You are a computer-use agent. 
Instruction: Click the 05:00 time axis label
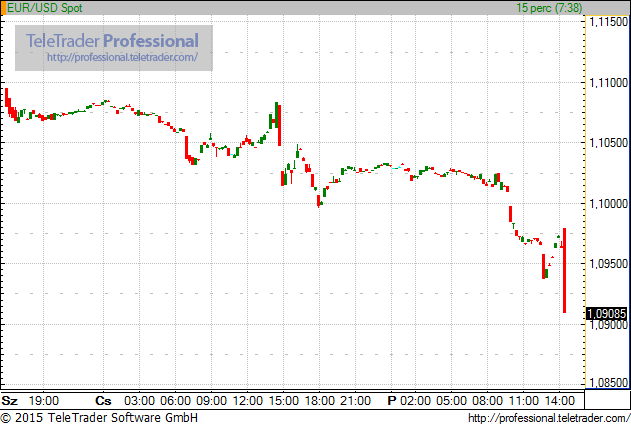coord(452,401)
